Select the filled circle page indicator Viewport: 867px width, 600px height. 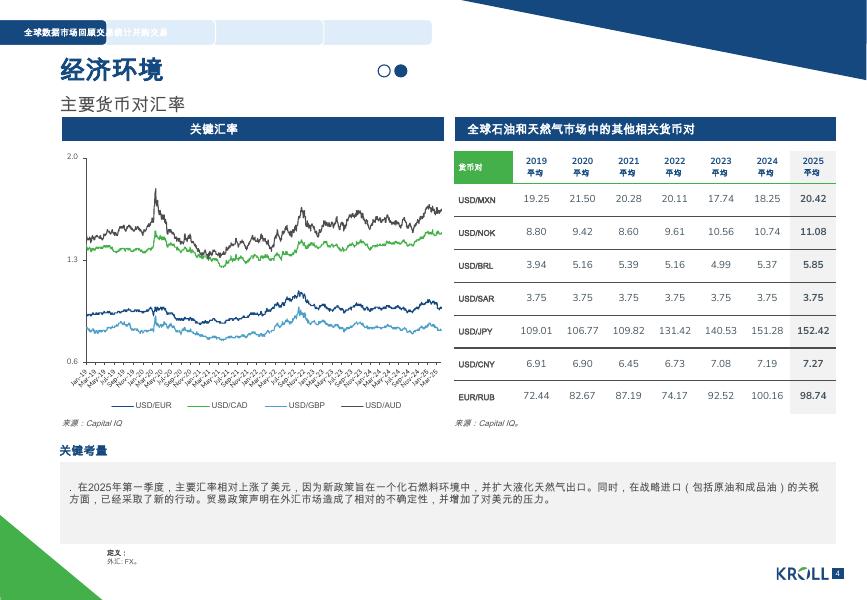(x=401, y=71)
